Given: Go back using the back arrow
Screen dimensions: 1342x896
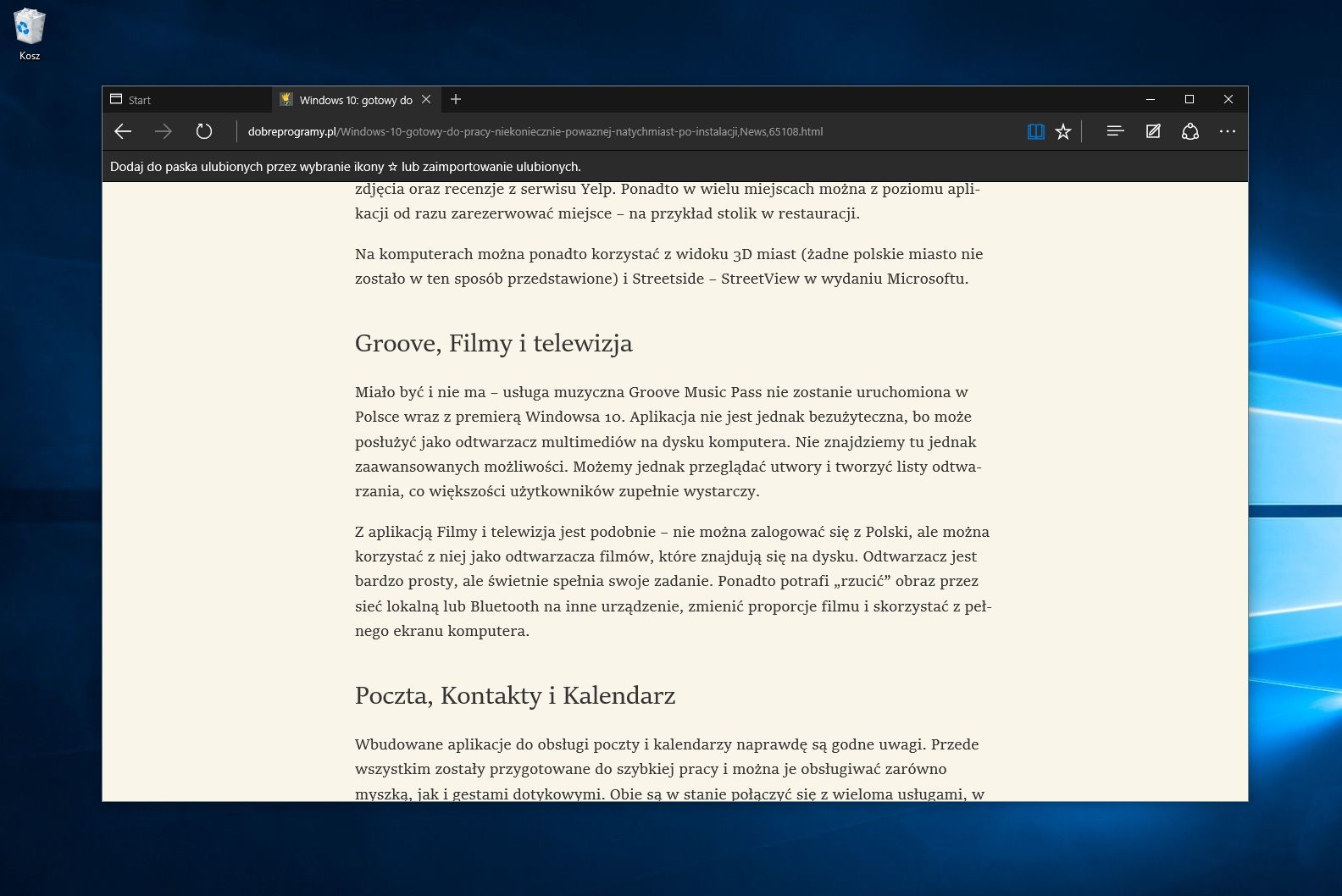Looking at the screenshot, I should 123,131.
